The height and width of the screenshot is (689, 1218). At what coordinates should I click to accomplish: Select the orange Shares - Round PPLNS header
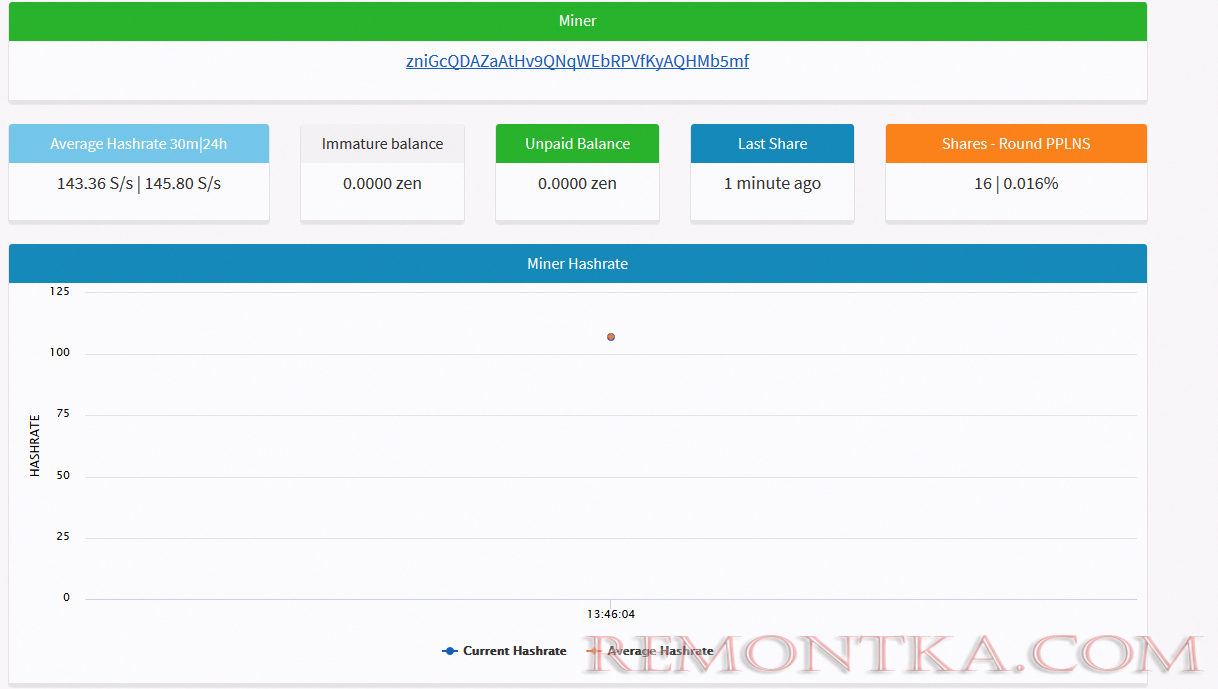(x=1016, y=144)
